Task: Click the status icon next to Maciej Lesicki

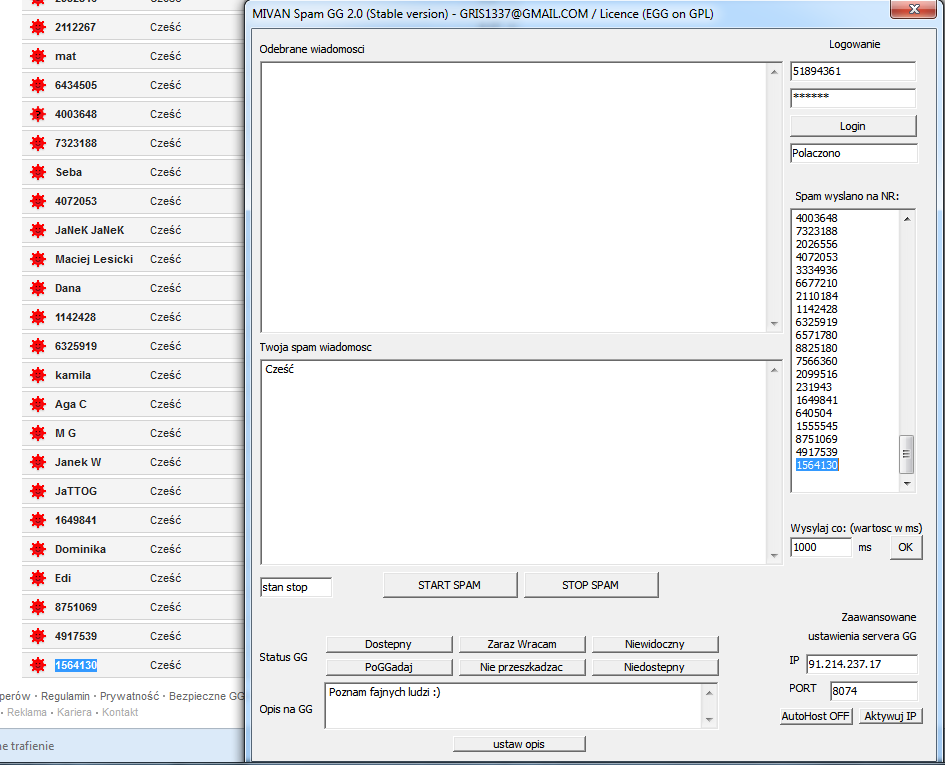Action: pos(38,259)
